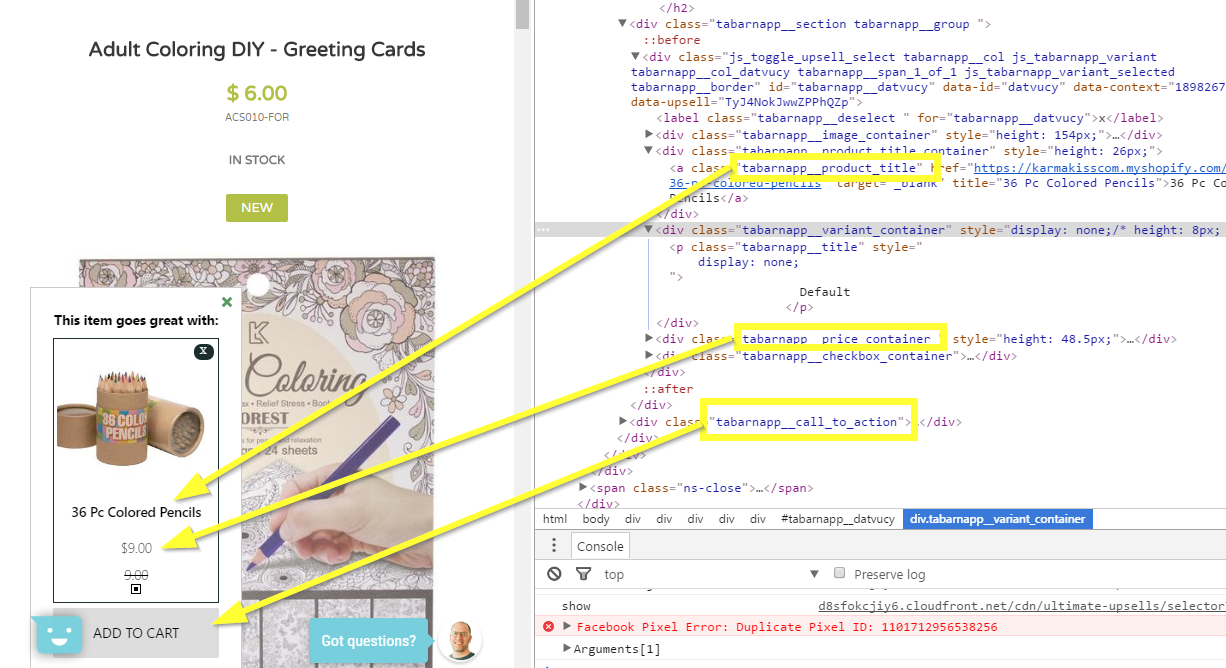Screen dimensions: 1226x668
Task: Click the chat widget smiley icon
Action: (x=56, y=634)
